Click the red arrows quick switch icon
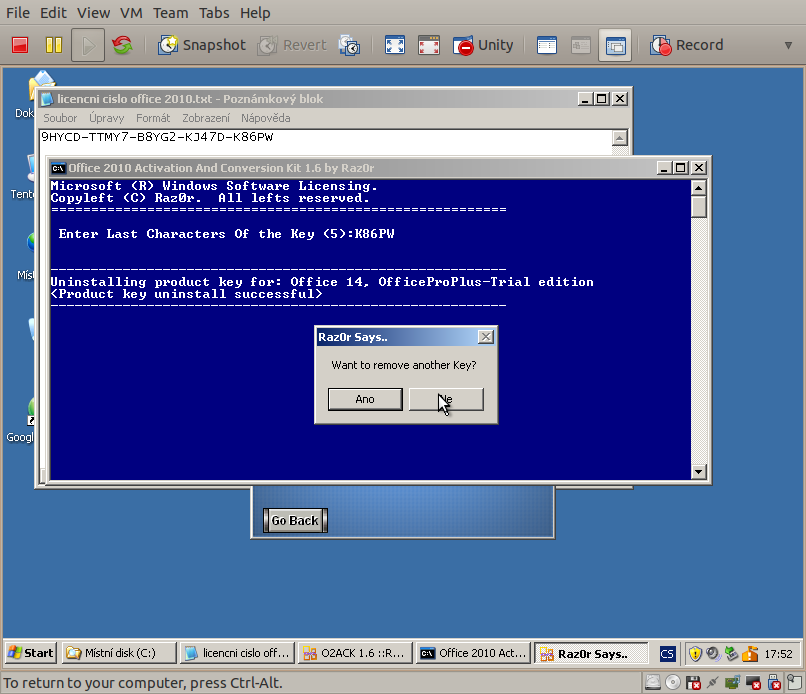Screen dimensions: 806x694 point(429,45)
